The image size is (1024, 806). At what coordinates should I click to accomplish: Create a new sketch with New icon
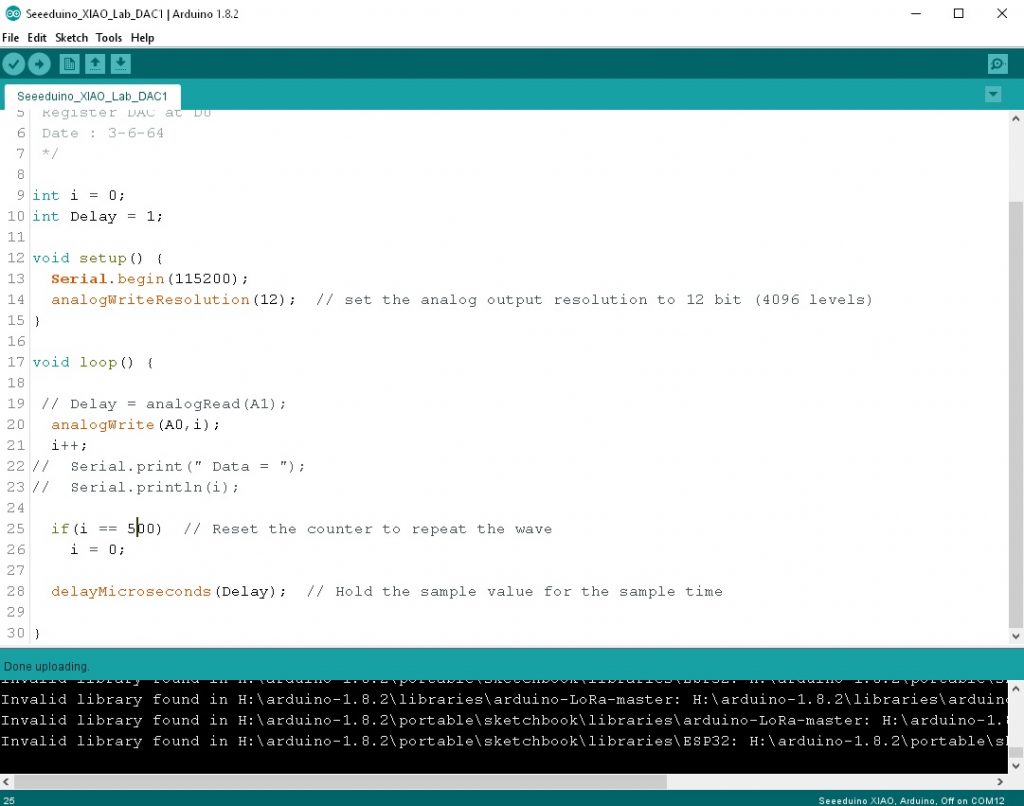69,64
